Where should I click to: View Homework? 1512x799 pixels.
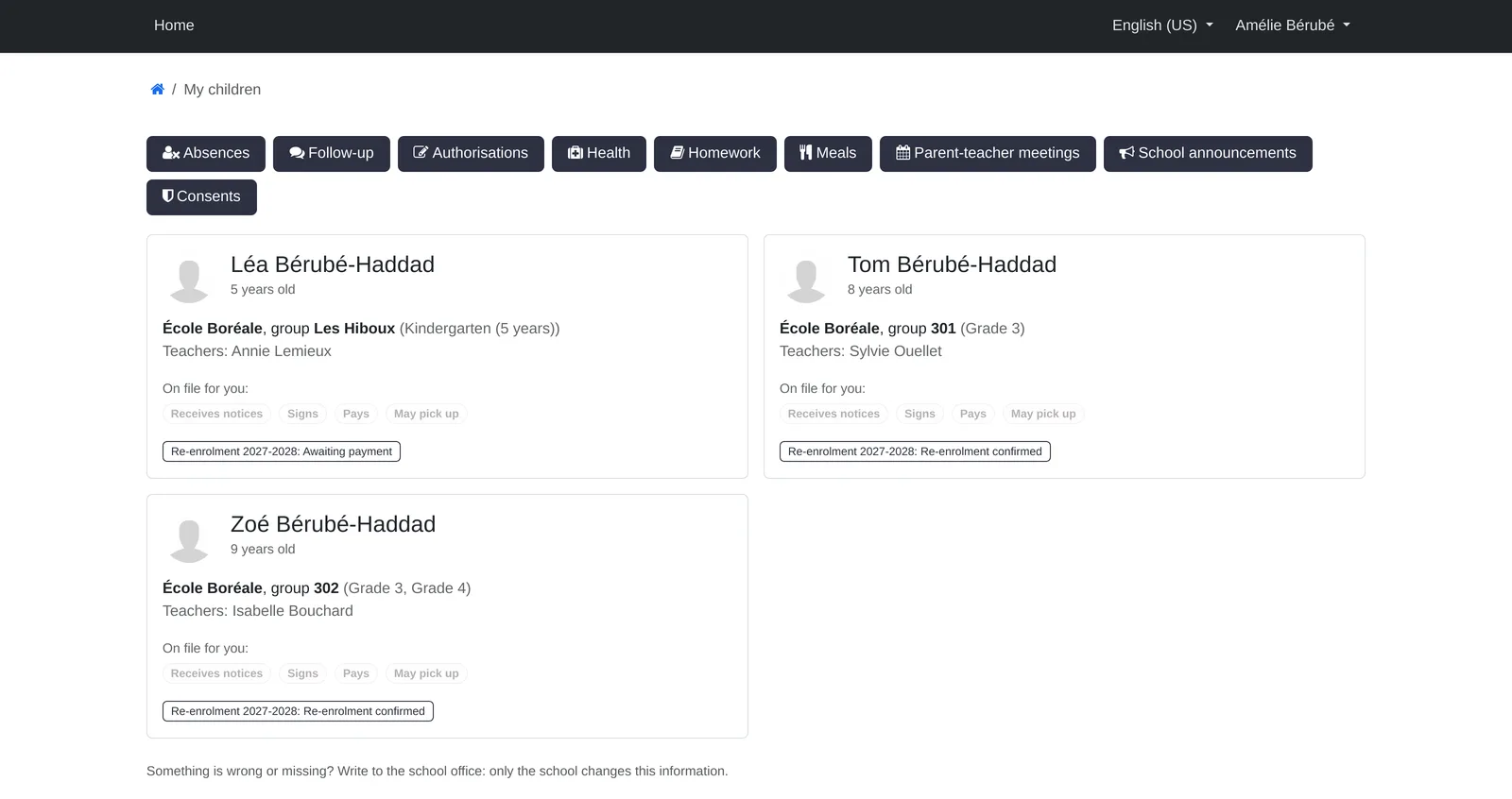[x=715, y=154]
